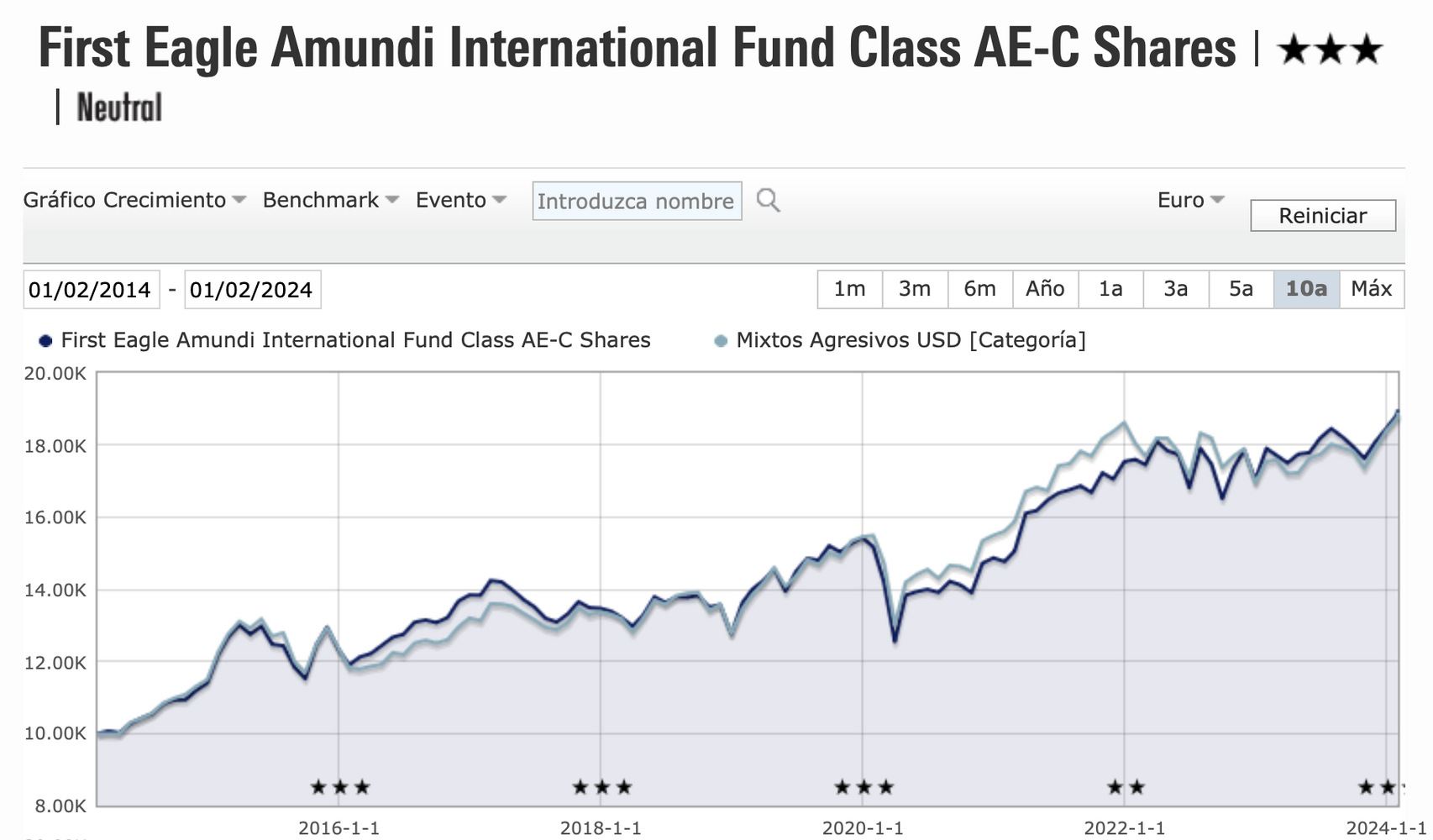Click the star rating marker at 2018
Image resolution: width=1433 pixels, height=840 pixels.
(601, 787)
